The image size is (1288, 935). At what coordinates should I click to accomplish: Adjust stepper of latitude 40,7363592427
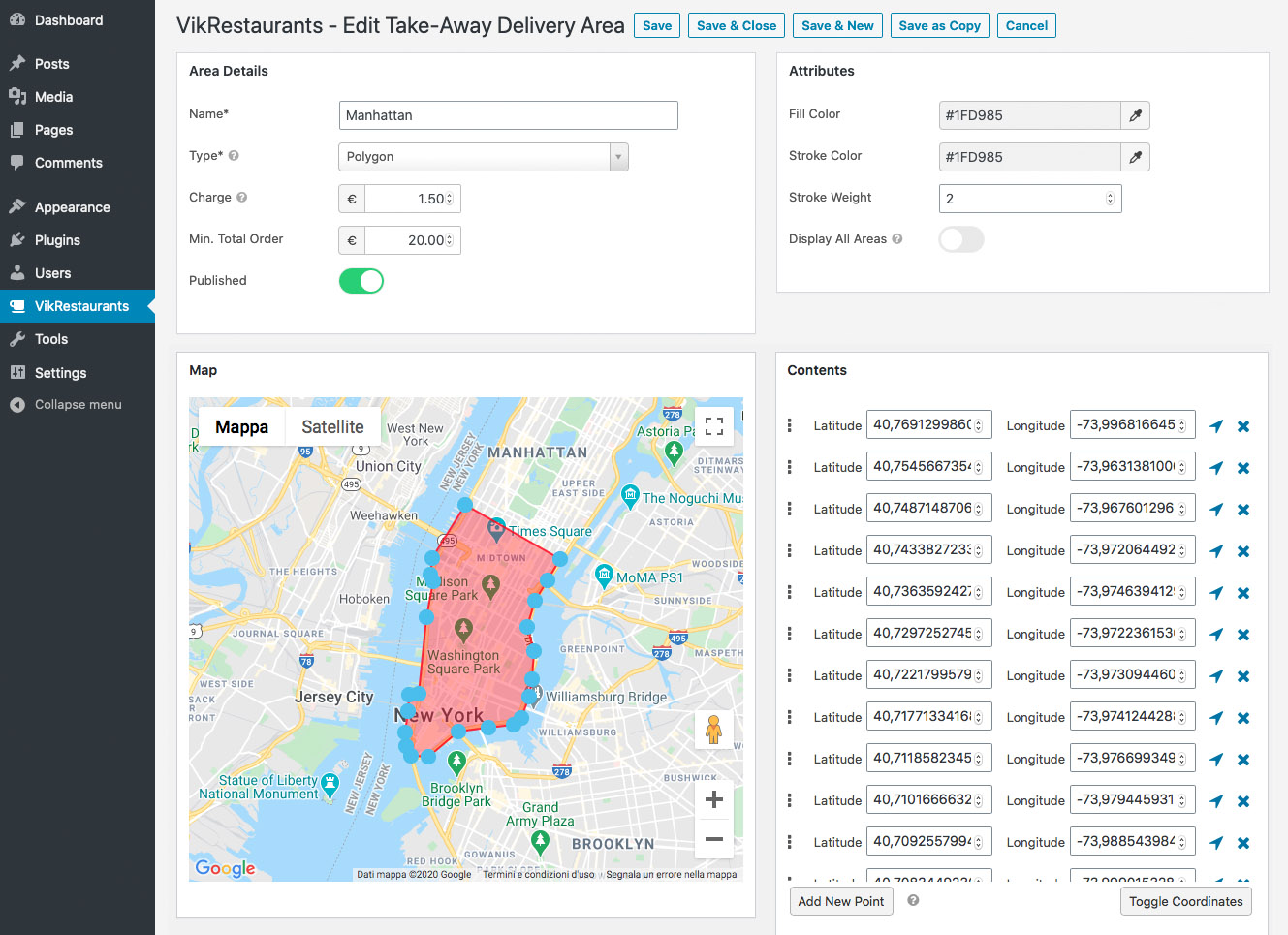coord(979,593)
